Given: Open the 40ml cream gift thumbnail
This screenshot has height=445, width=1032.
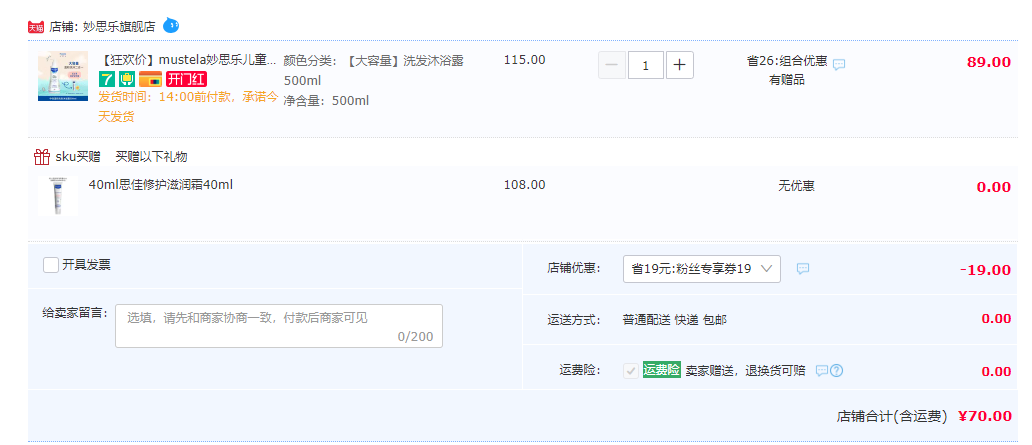Looking at the screenshot, I should 58,196.
